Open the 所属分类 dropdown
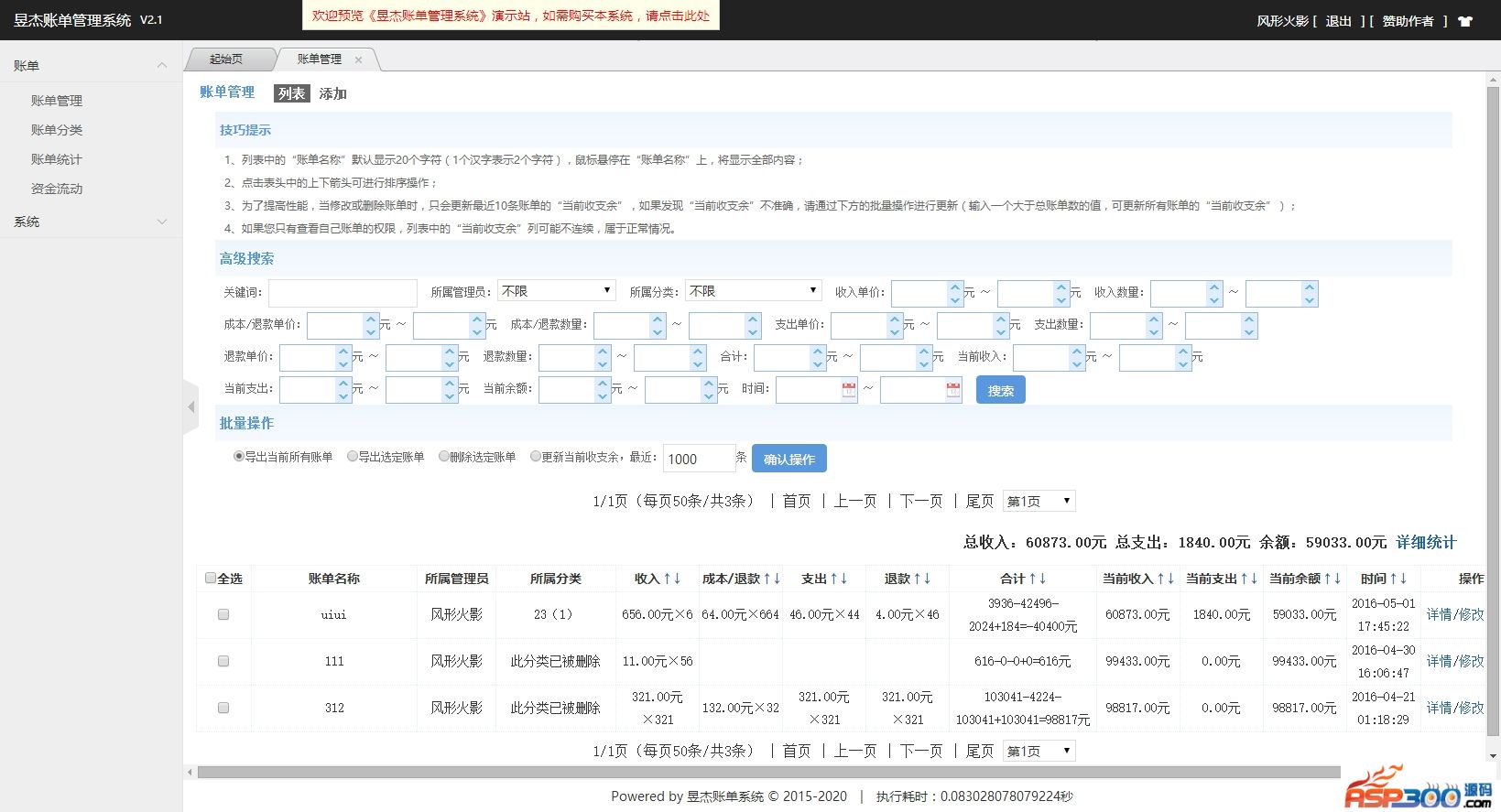The height and width of the screenshot is (812, 1501). pos(754,291)
